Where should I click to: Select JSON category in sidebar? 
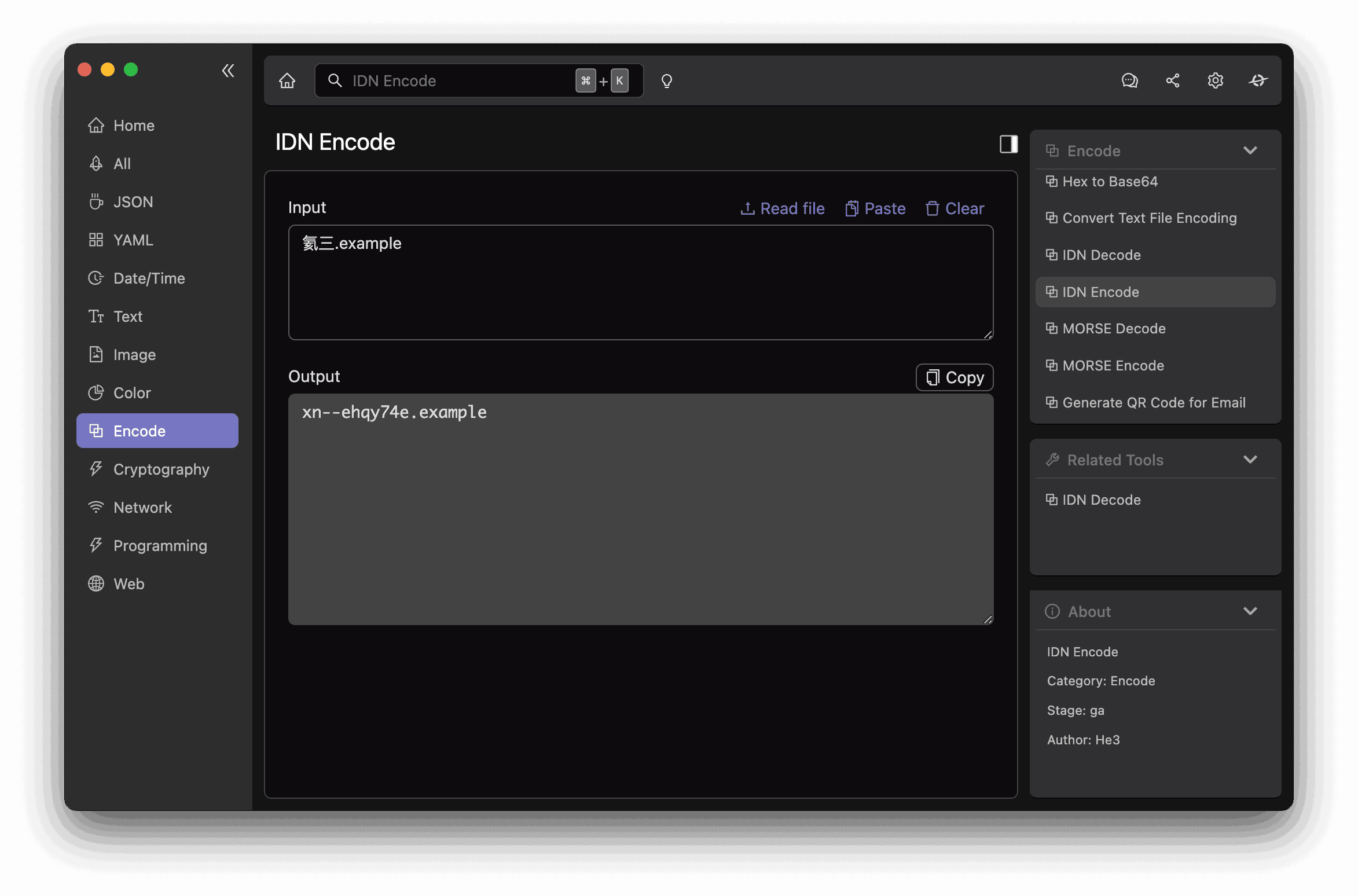pyautogui.click(x=157, y=202)
